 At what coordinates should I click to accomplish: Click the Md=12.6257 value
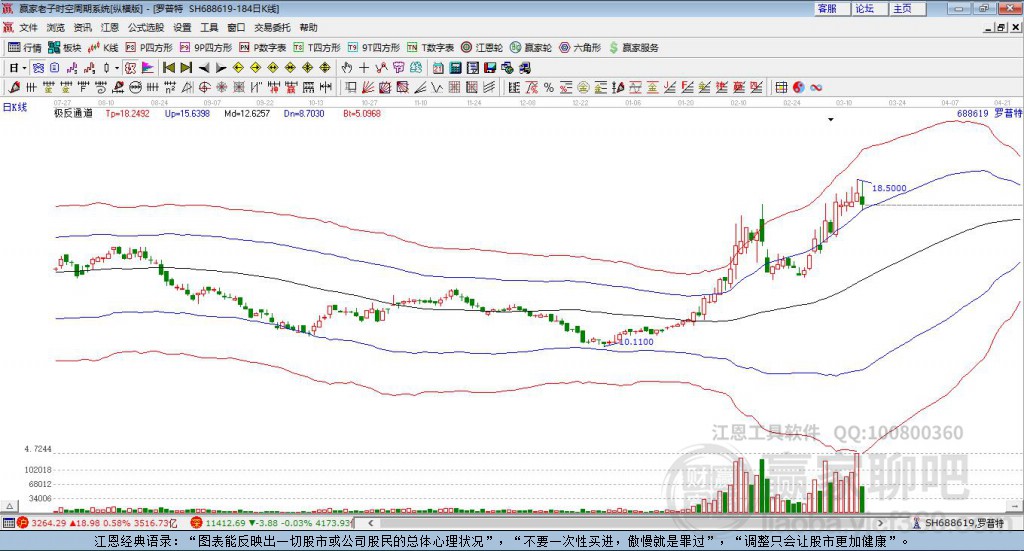(247, 113)
